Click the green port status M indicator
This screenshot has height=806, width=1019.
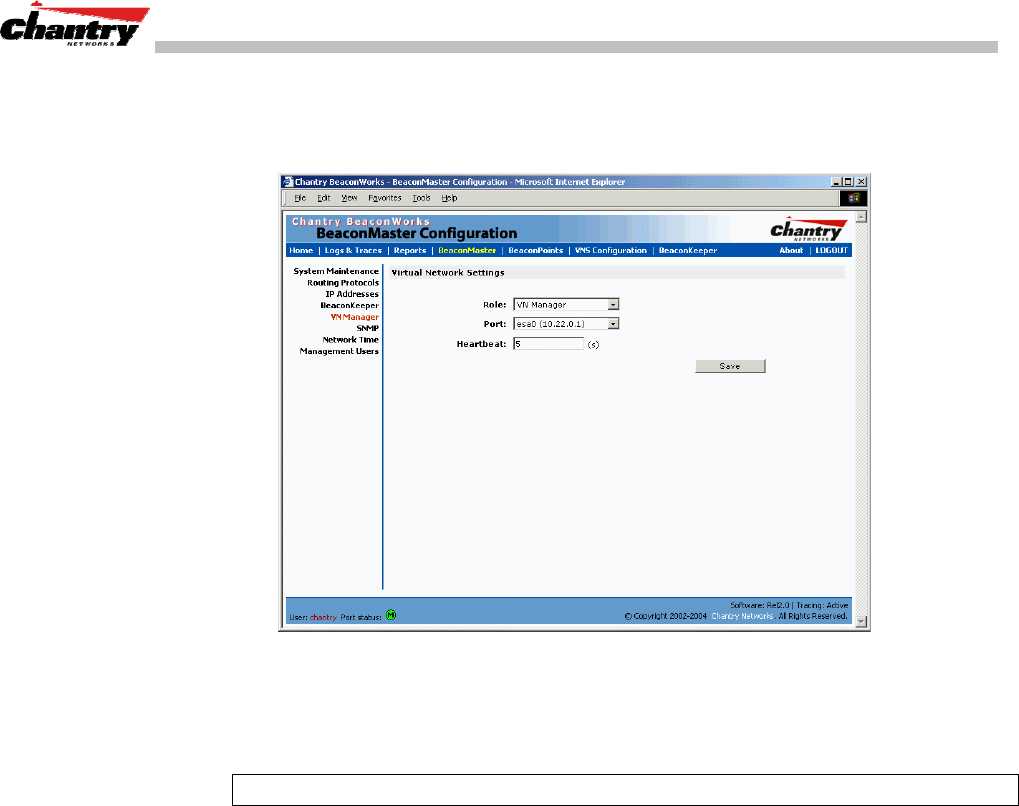tap(391, 614)
